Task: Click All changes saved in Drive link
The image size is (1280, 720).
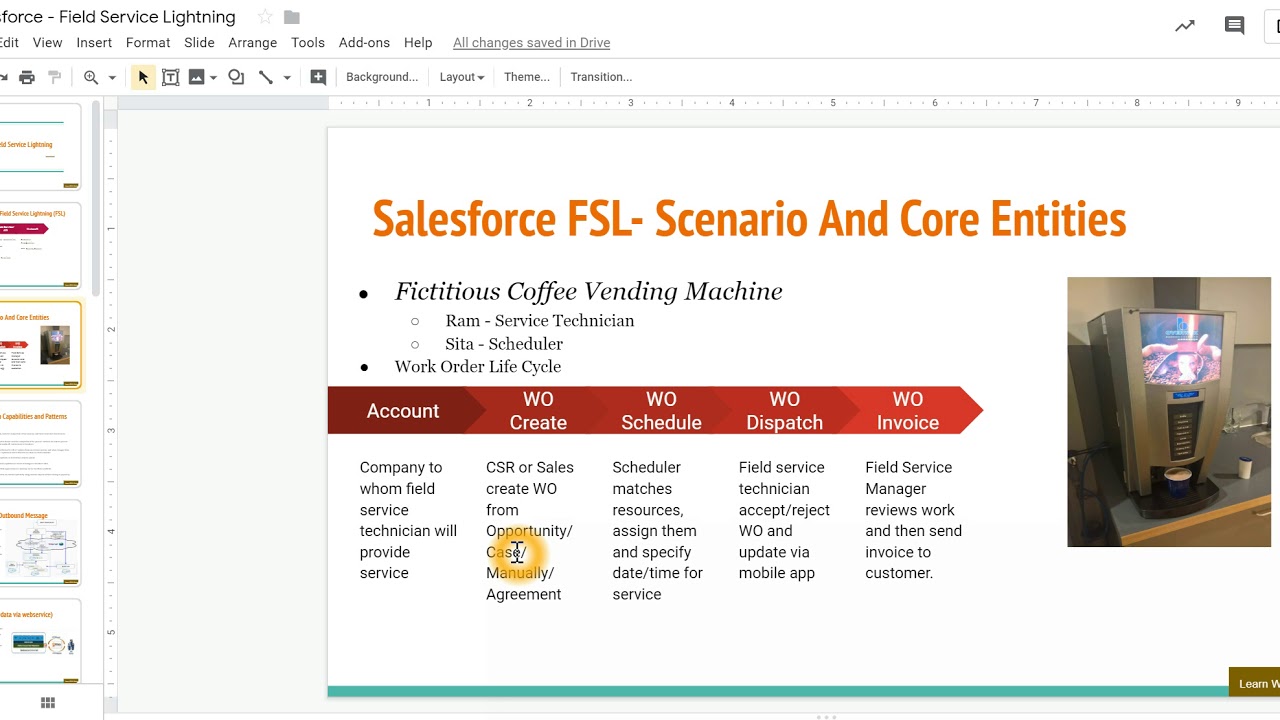Action: (x=531, y=43)
